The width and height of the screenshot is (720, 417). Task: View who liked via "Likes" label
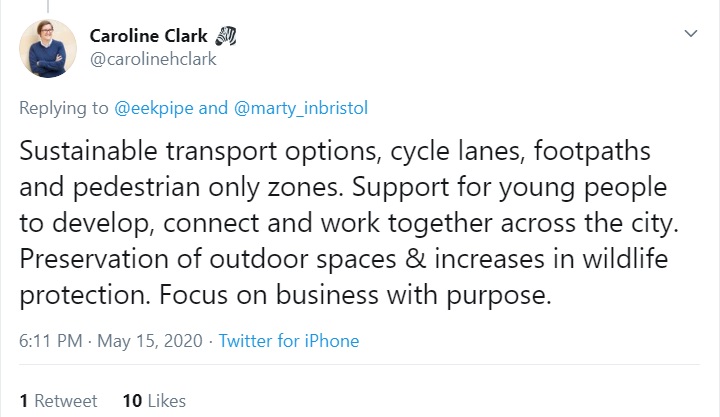click(x=166, y=401)
